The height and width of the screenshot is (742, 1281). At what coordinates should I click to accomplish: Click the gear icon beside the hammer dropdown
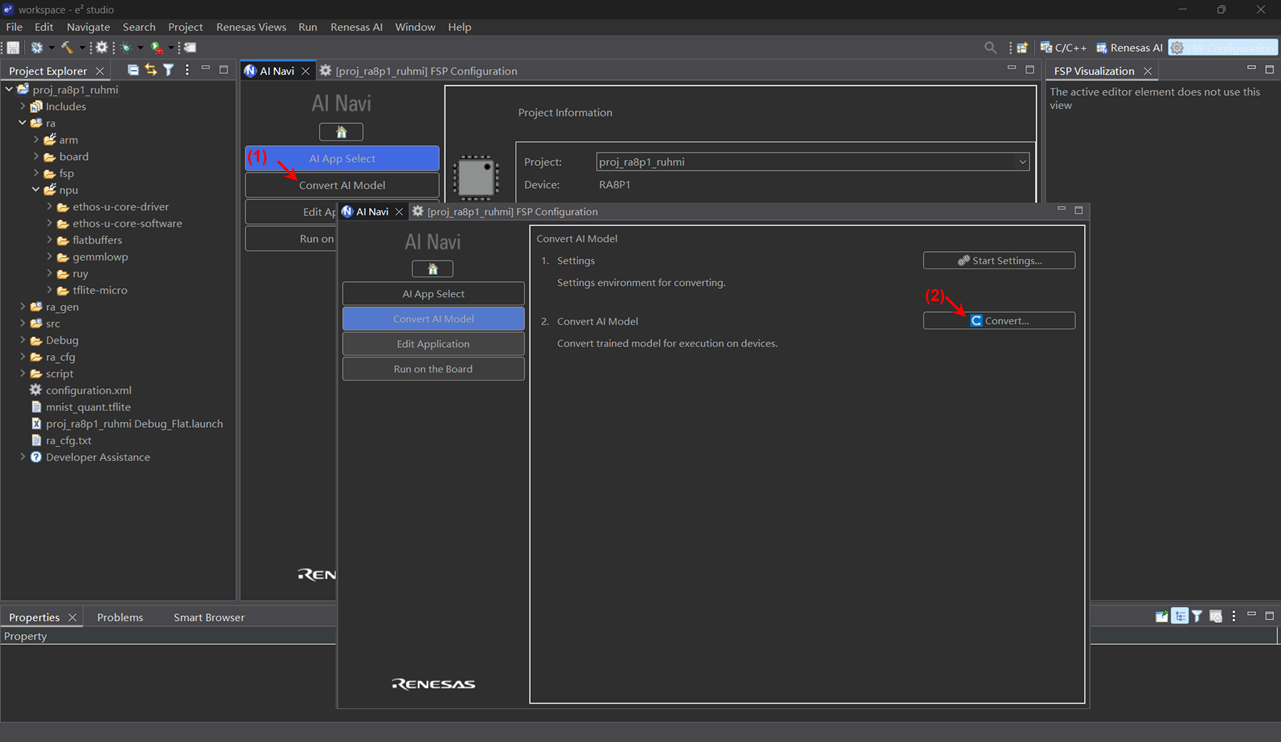[101, 47]
